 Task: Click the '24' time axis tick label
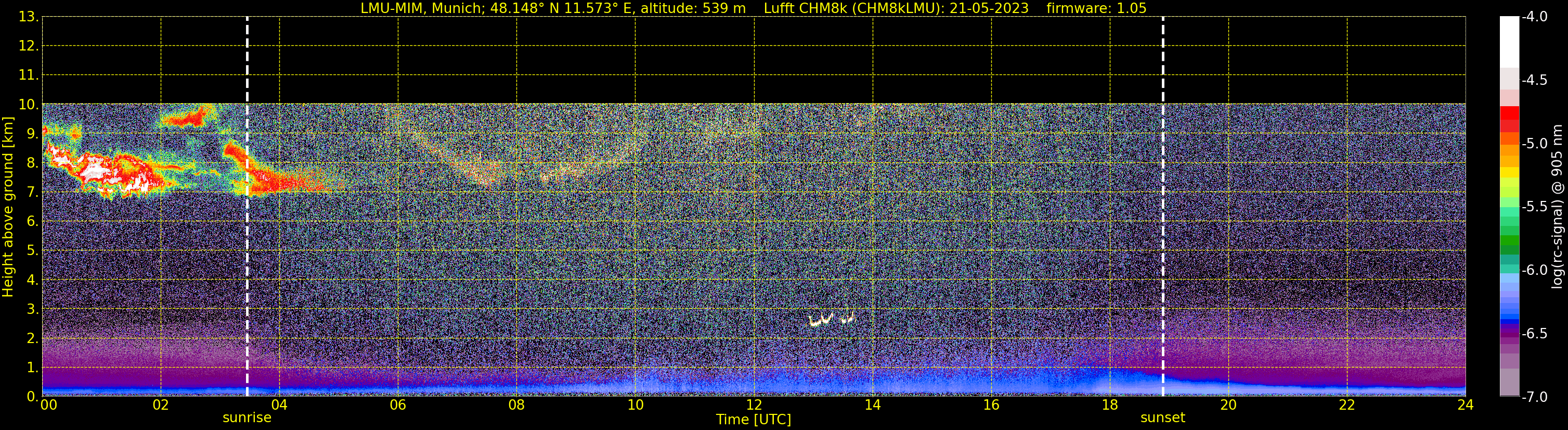coord(1466,405)
